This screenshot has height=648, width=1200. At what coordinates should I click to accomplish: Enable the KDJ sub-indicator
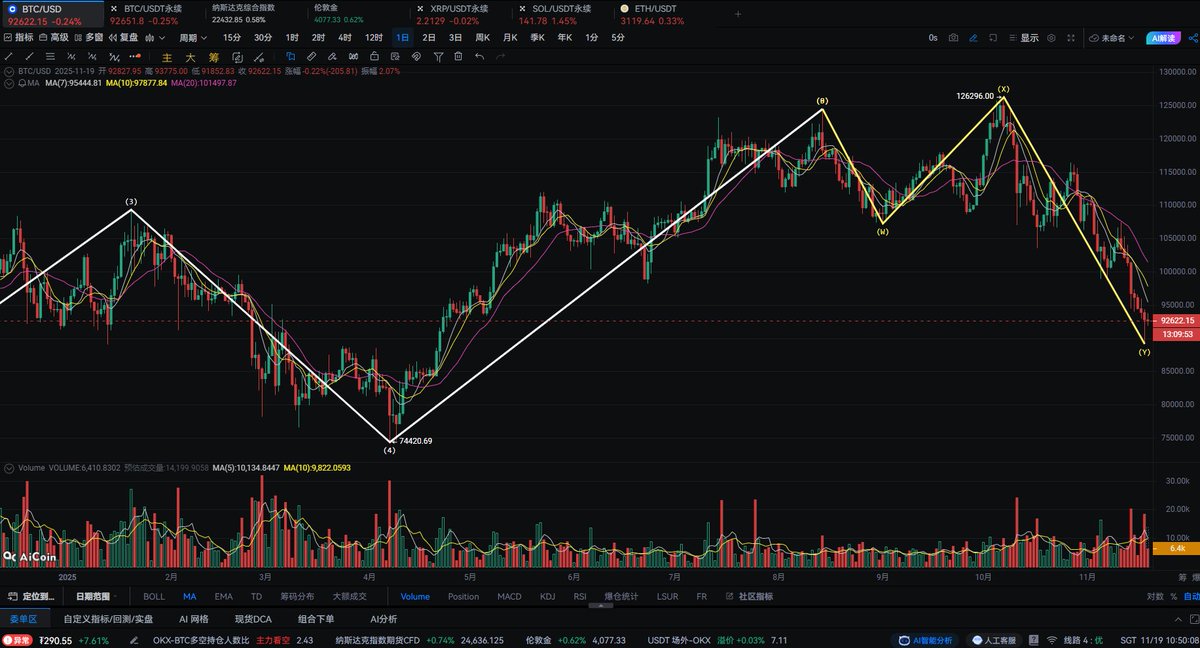pyautogui.click(x=547, y=596)
